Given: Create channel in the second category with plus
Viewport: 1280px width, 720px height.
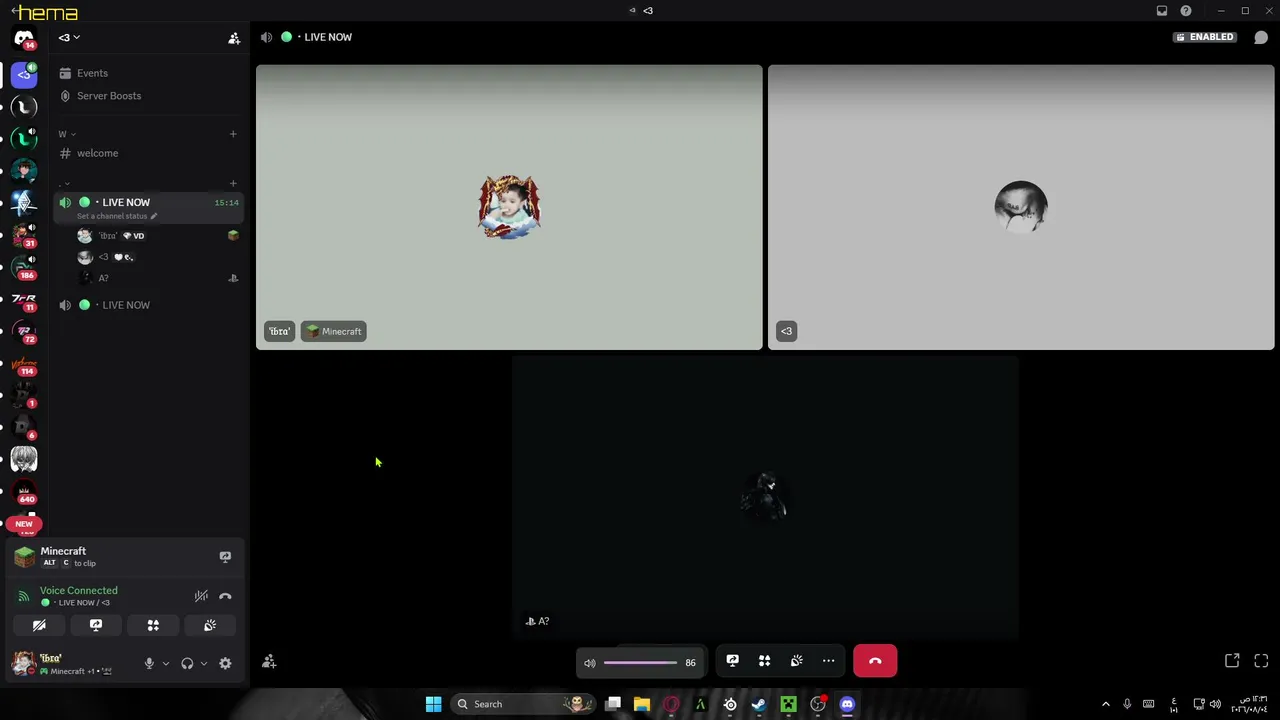Looking at the screenshot, I should 233,183.
